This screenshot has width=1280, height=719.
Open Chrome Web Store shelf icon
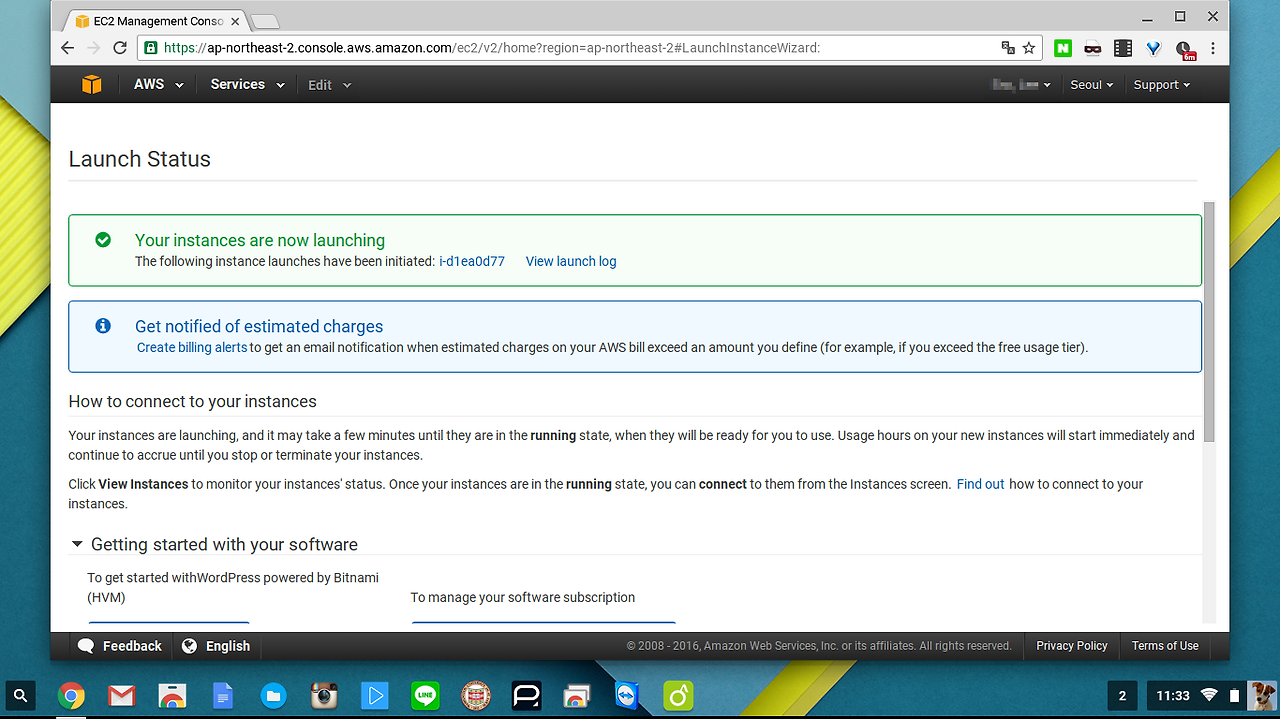coord(172,696)
